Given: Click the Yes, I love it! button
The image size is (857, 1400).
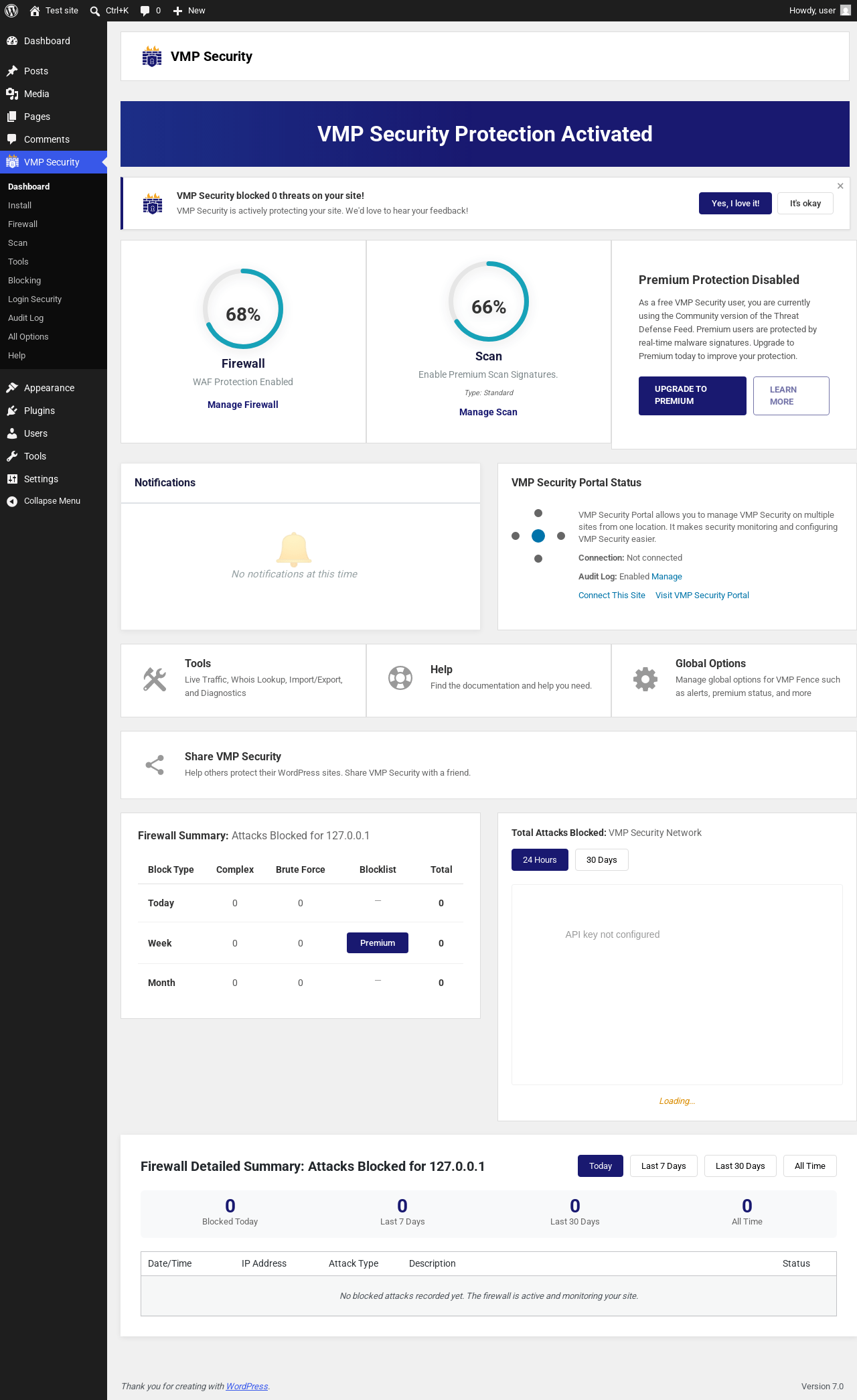Looking at the screenshot, I should (x=735, y=204).
